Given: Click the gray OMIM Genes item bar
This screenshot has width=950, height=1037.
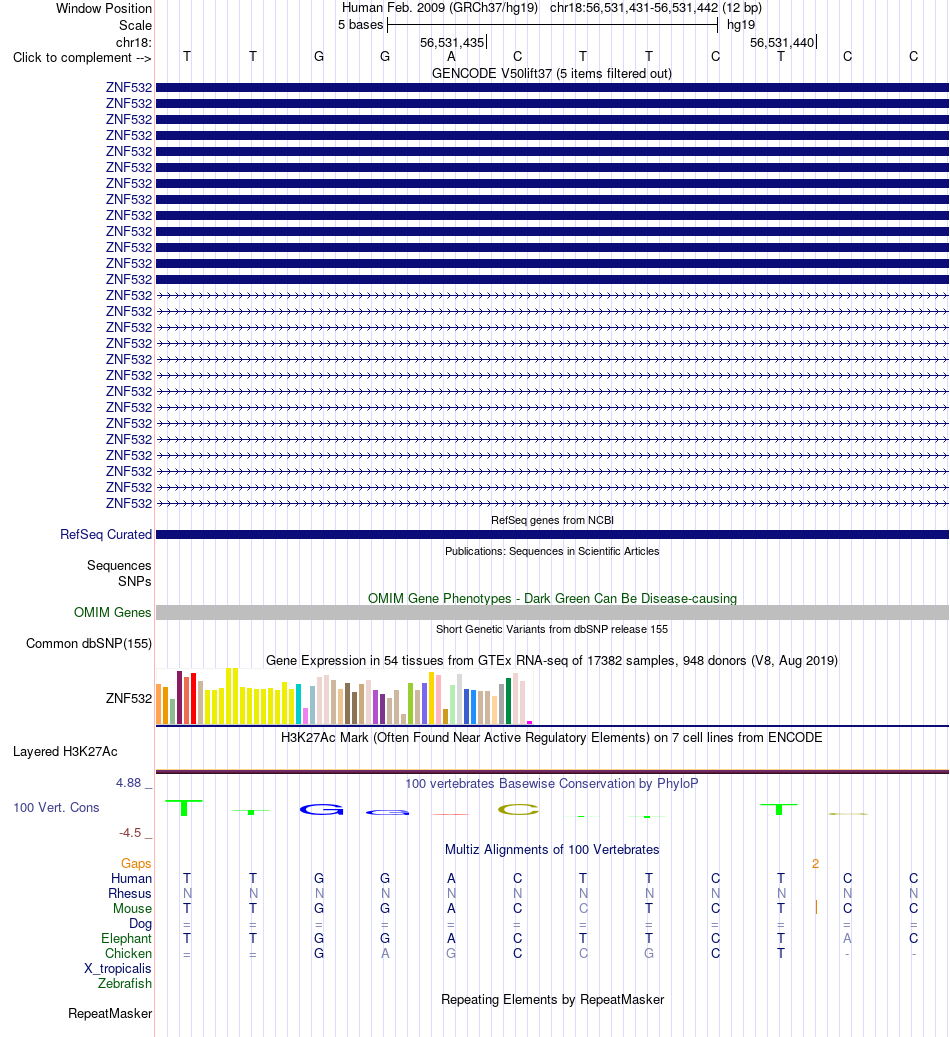Looking at the screenshot, I should coord(552,612).
